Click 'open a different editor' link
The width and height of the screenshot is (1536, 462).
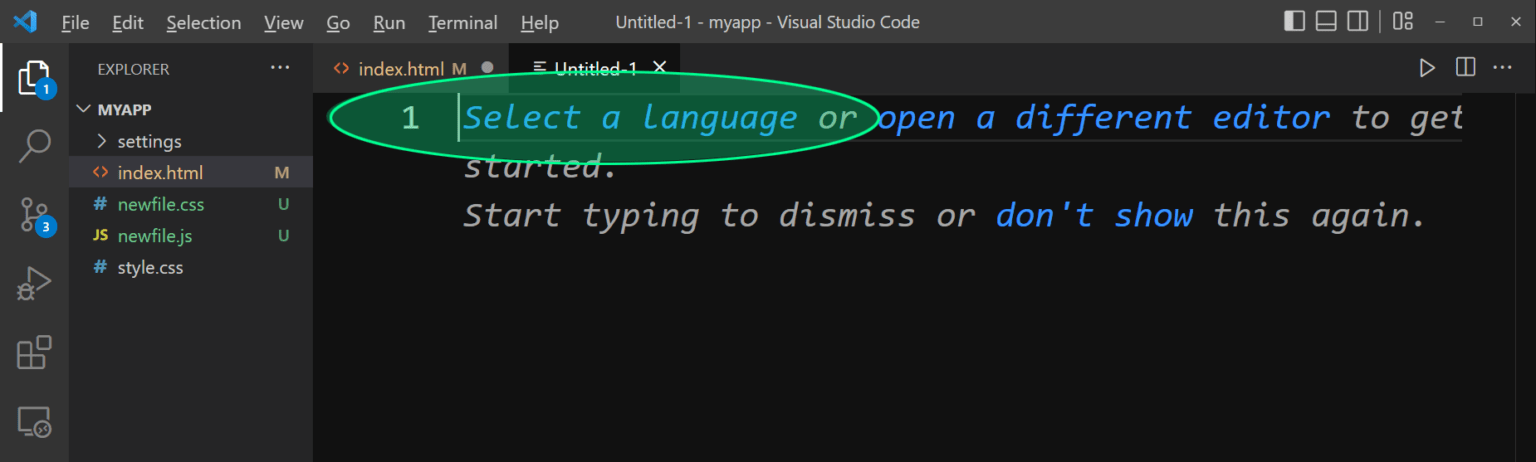coord(1104,118)
